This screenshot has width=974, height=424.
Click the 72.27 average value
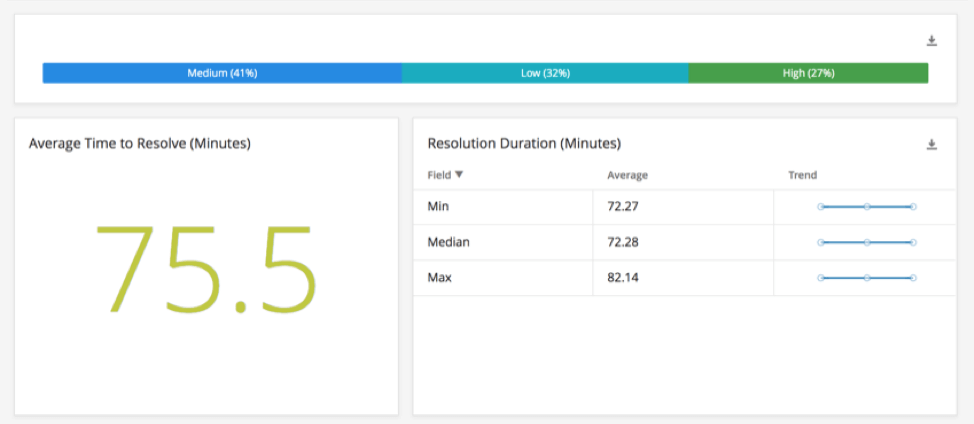623,206
